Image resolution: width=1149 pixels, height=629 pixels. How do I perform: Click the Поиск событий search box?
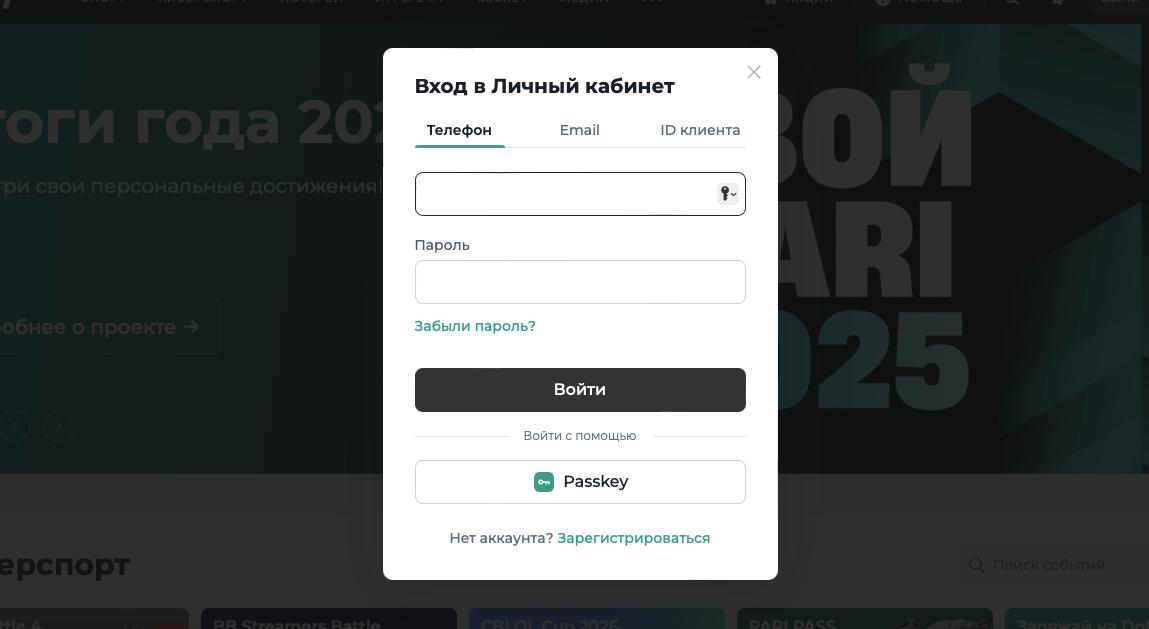(1050, 565)
